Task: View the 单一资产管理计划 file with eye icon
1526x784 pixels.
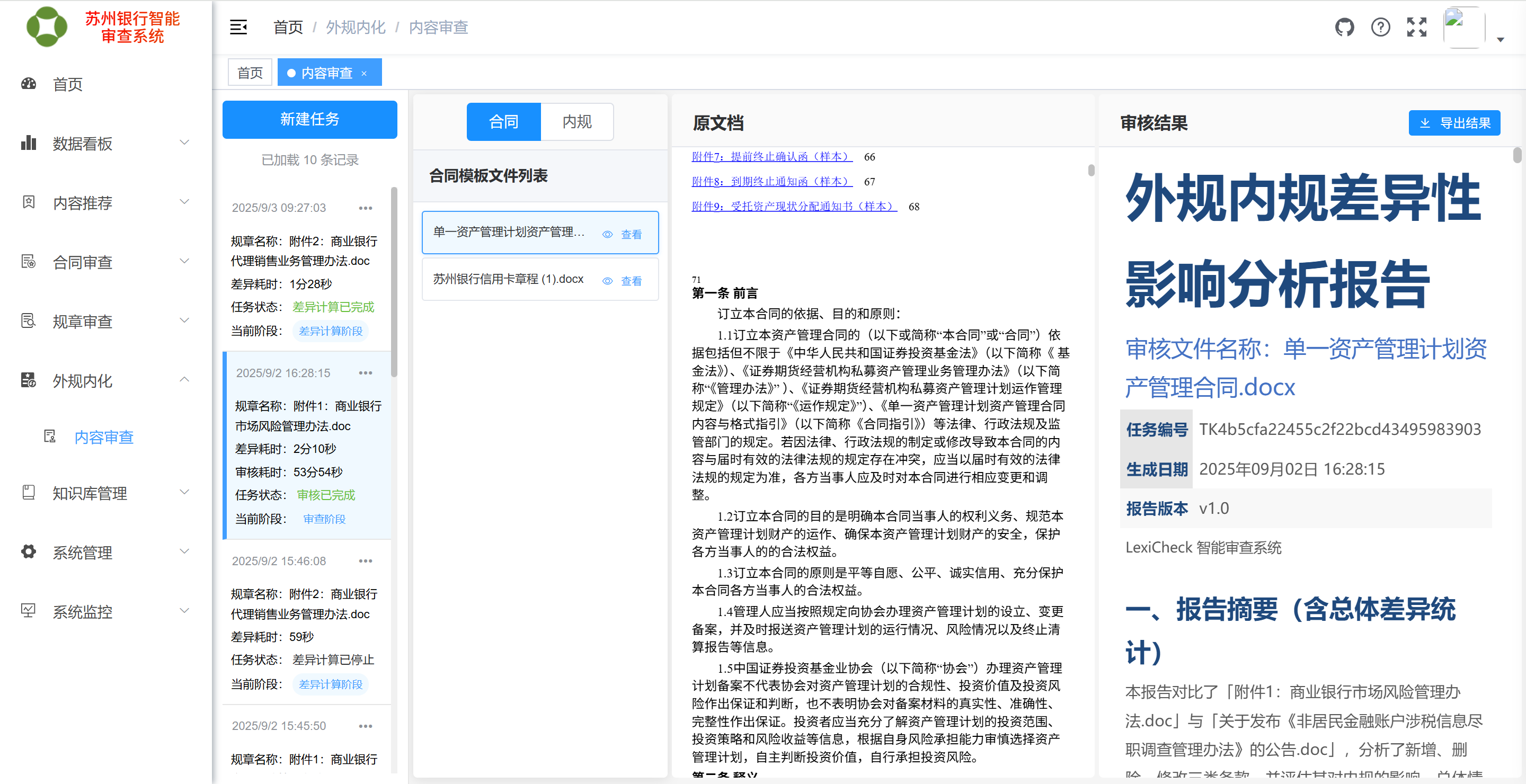Action: click(x=622, y=235)
